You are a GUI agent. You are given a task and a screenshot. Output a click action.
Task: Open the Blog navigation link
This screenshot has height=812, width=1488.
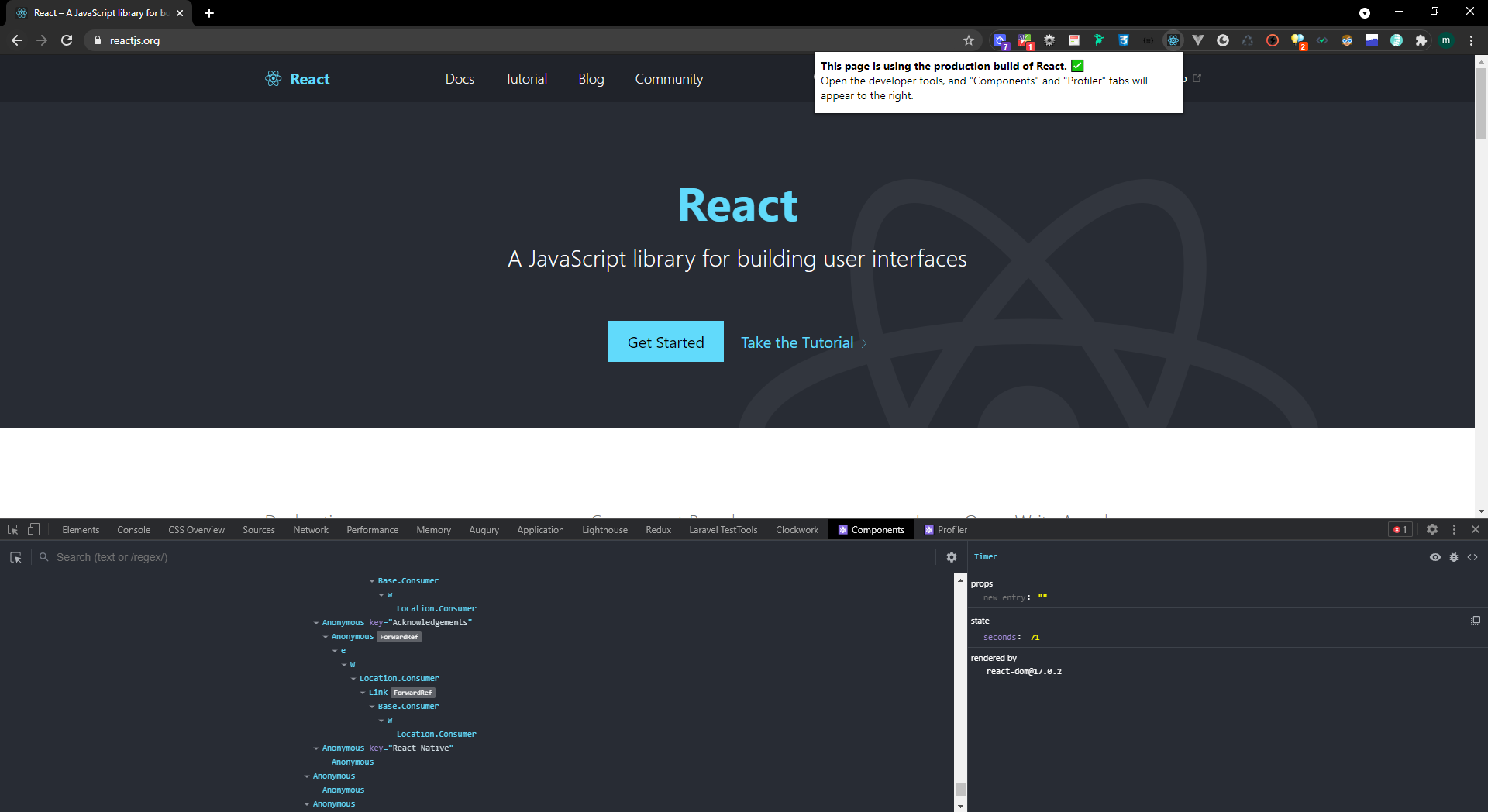click(591, 79)
